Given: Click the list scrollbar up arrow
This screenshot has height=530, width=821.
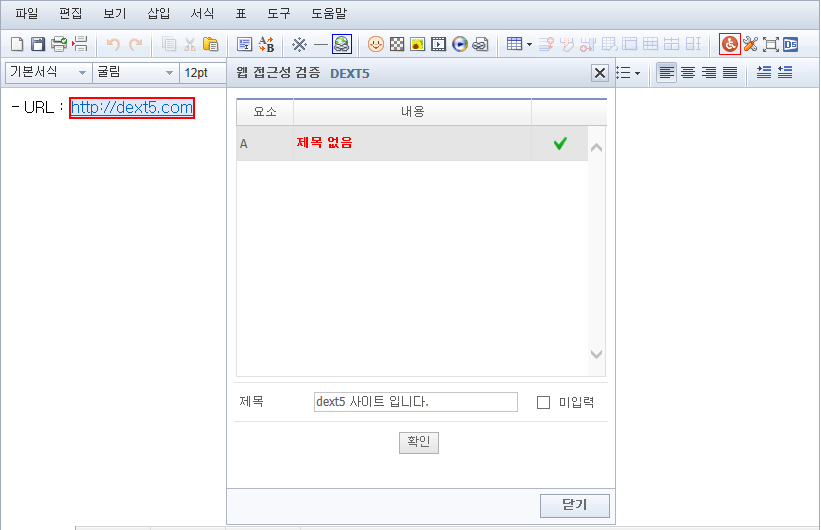Looking at the screenshot, I should (x=596, y=148).
